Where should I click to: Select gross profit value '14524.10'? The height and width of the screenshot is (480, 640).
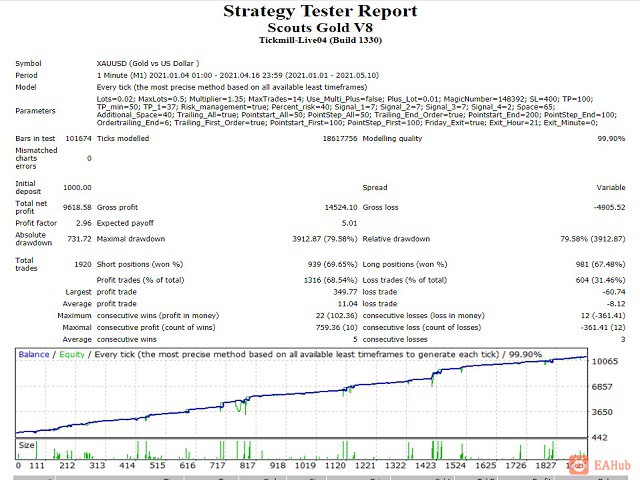[341, 207]
